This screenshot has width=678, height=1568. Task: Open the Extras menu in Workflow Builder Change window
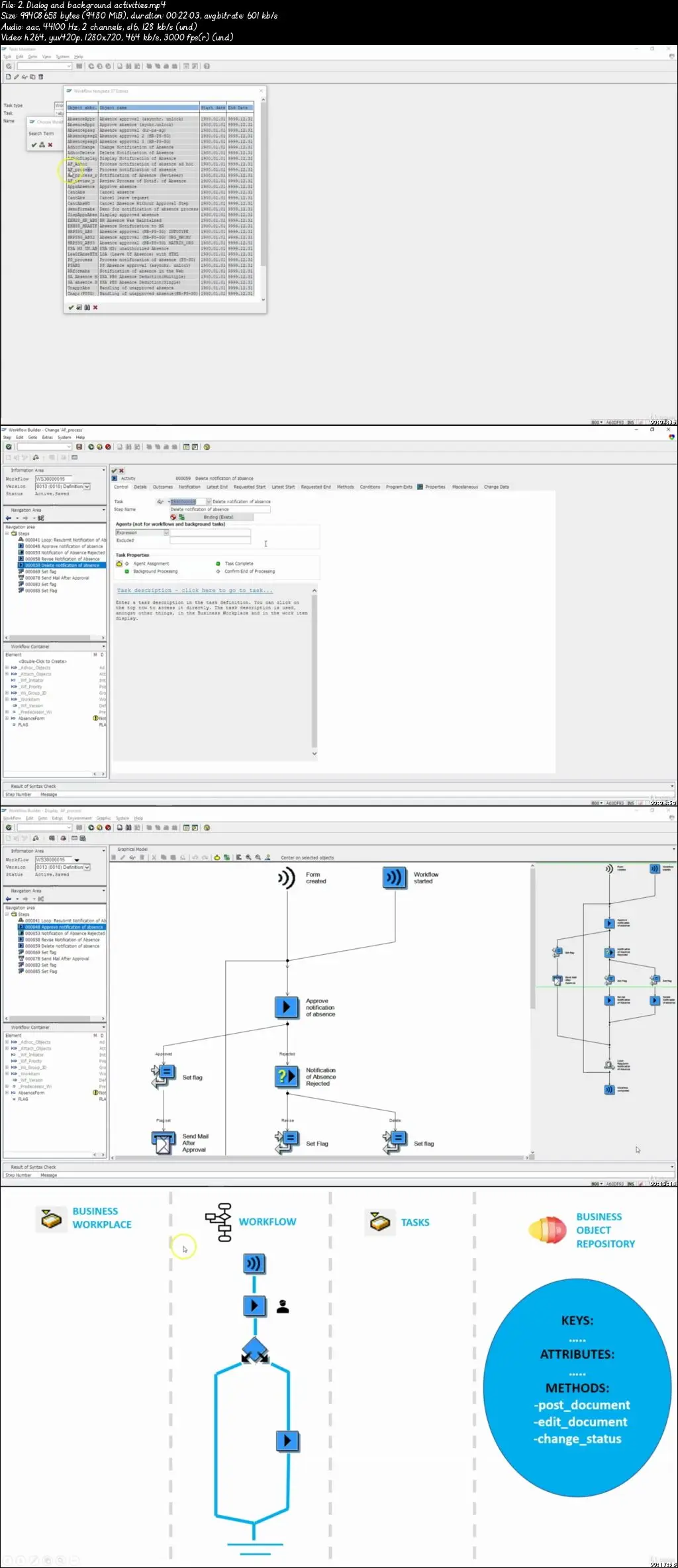48,437
